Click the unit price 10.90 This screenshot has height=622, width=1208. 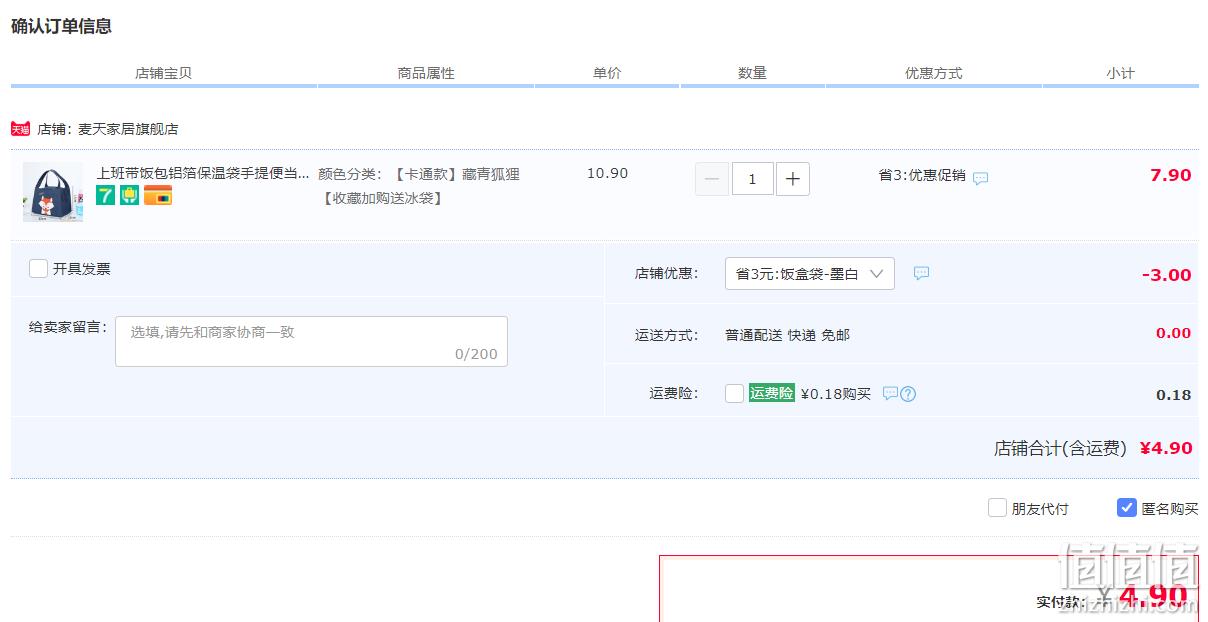pos(607,173)
